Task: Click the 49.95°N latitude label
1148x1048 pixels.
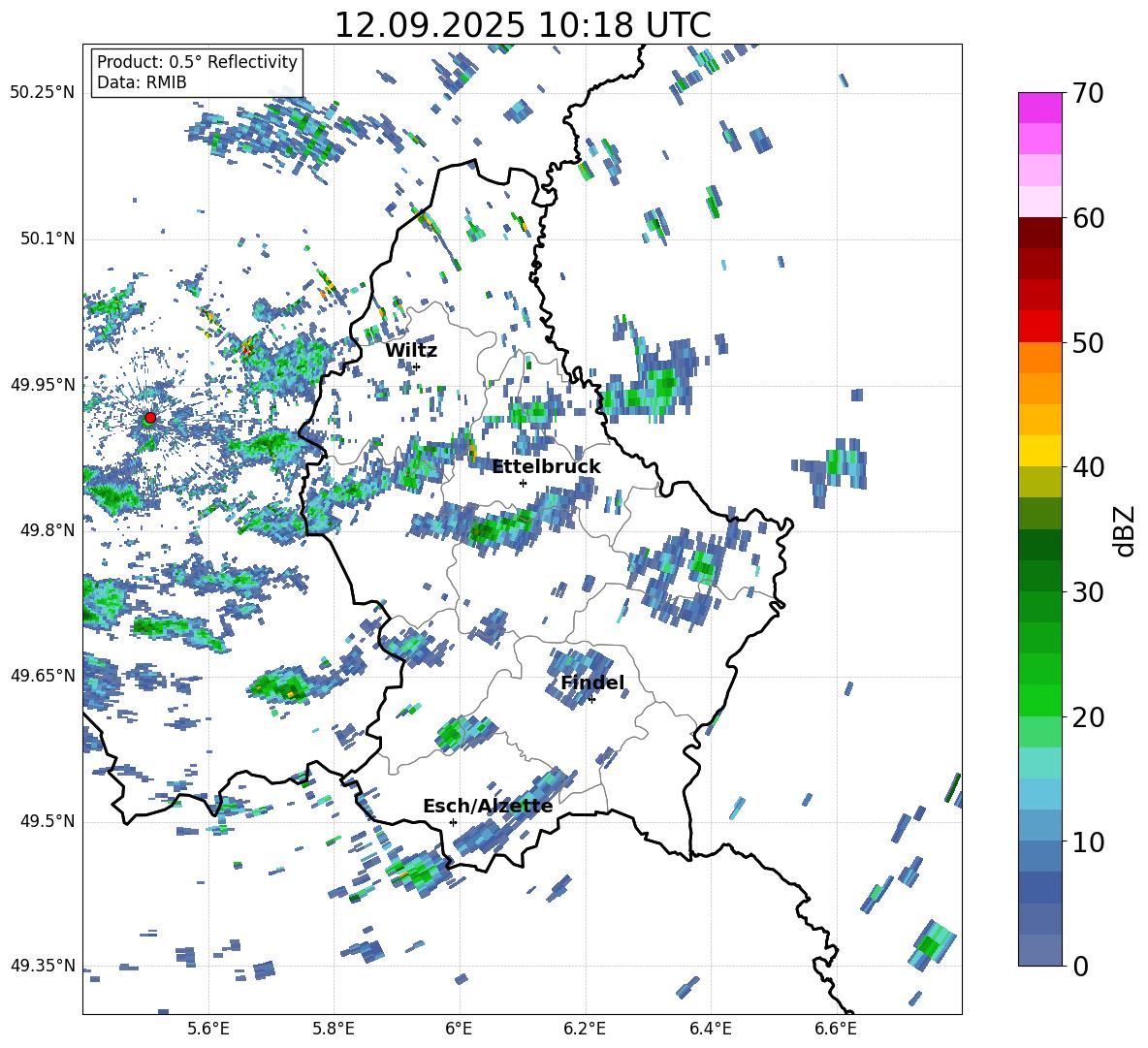Action: (43, 385)
